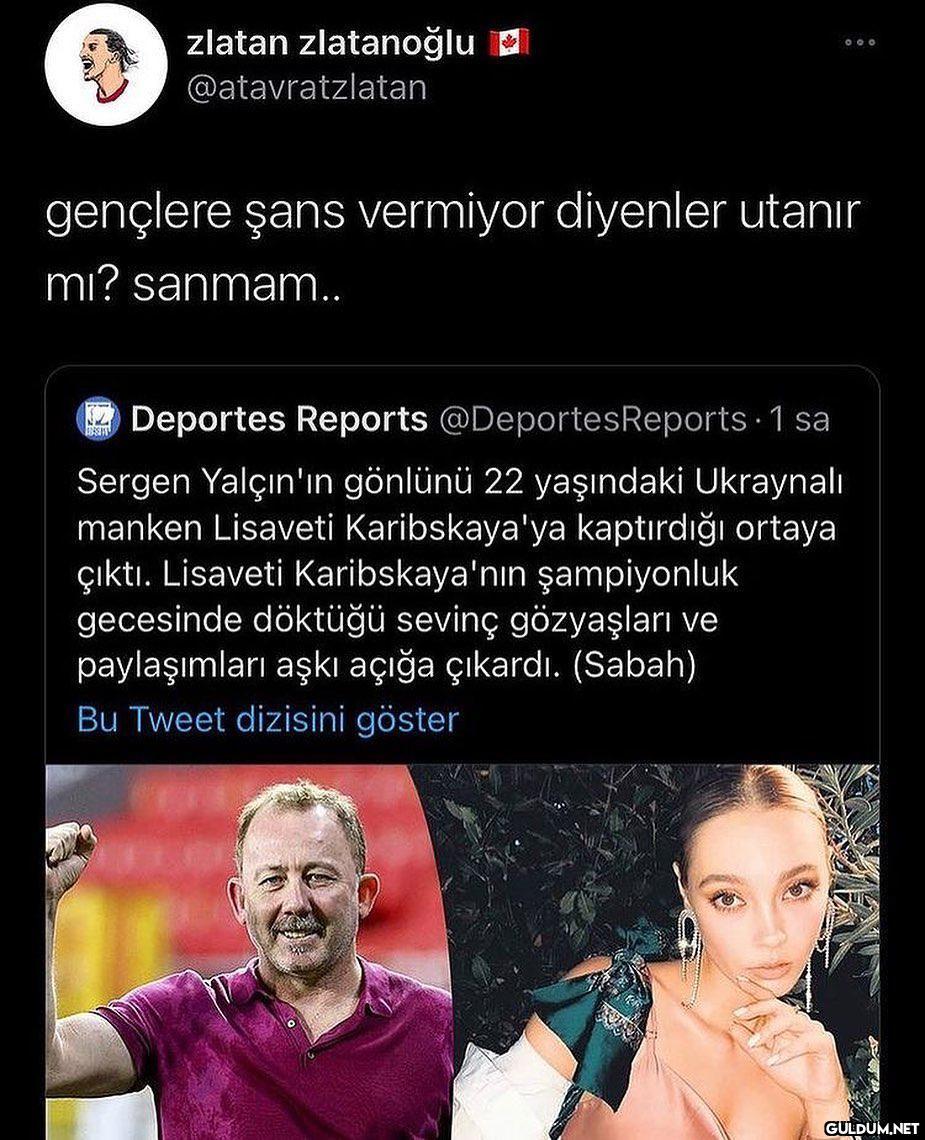Image resolution: width=925 pixels, height=1140 pixels.
Task: Open the @atavratzlatan handle
Action: click(307, 88)
